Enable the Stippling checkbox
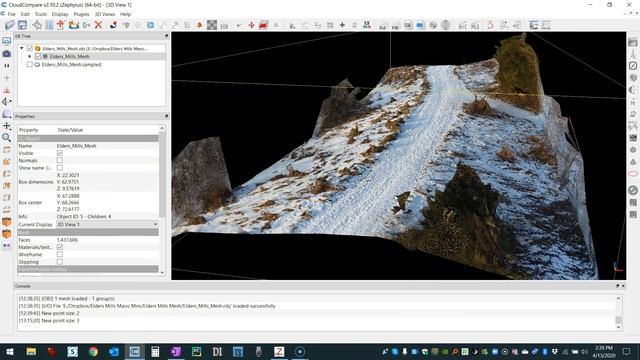This screenshot has height=360, width=640. [60, 262]
